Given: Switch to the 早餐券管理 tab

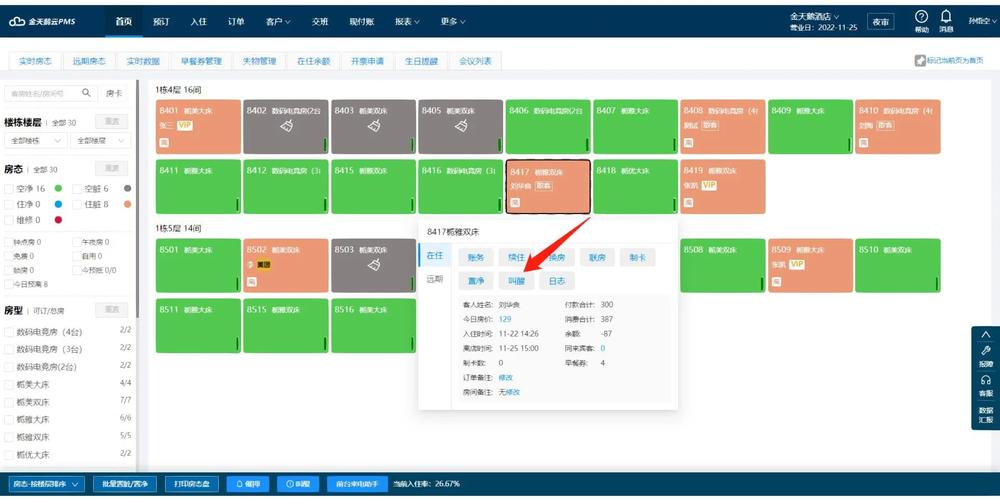Looking at the screenshot, I should pos(201,61).
